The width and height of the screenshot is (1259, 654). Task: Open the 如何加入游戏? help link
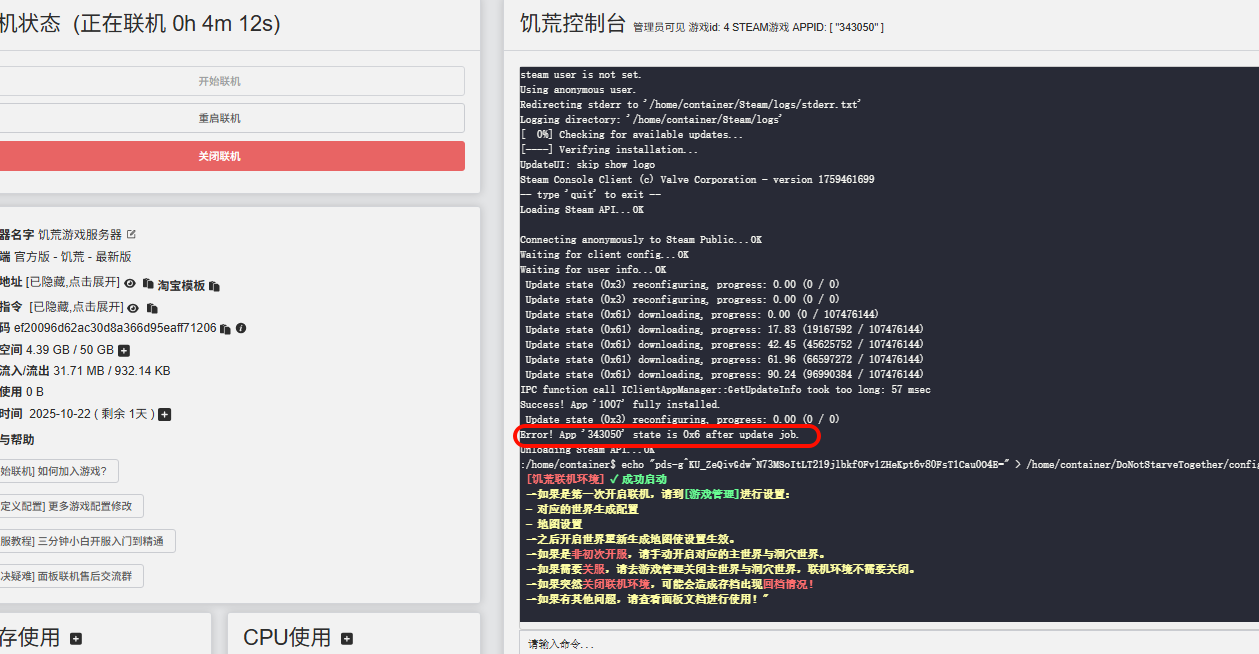(x=59, y=471)
